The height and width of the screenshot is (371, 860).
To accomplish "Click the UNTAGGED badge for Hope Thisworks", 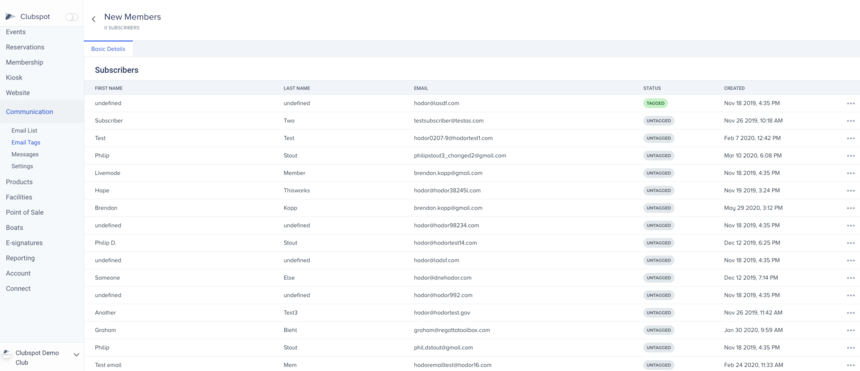I will pos(659,191).
